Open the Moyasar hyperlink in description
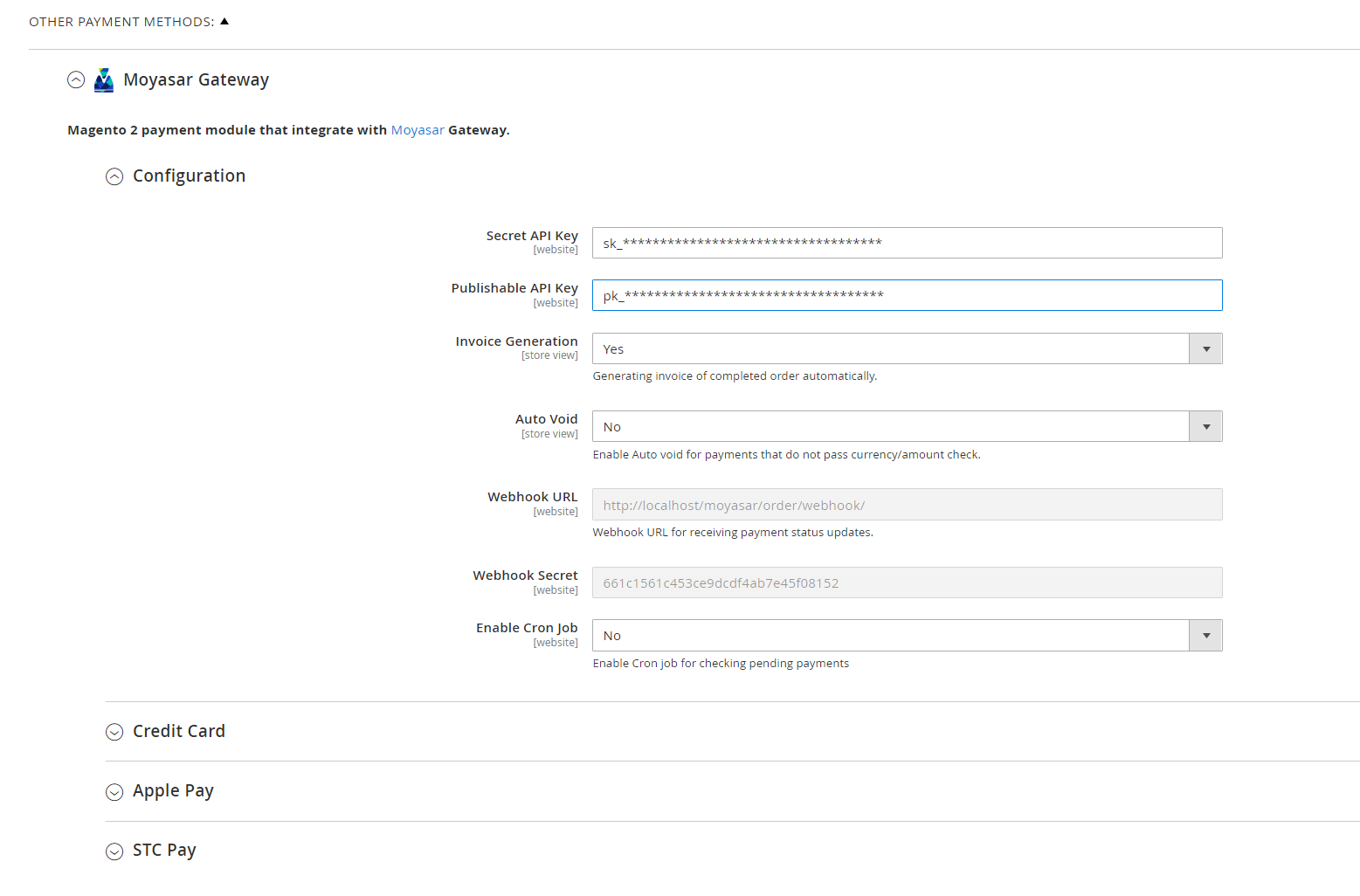1360x896 pixels. coord(418,130)
